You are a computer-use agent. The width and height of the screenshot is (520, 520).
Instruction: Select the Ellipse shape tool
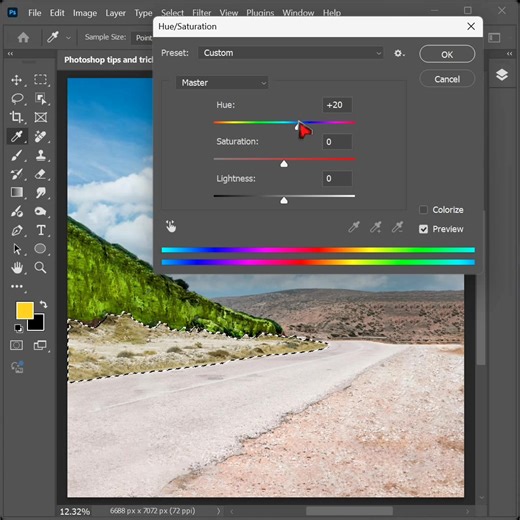(40, 249)
